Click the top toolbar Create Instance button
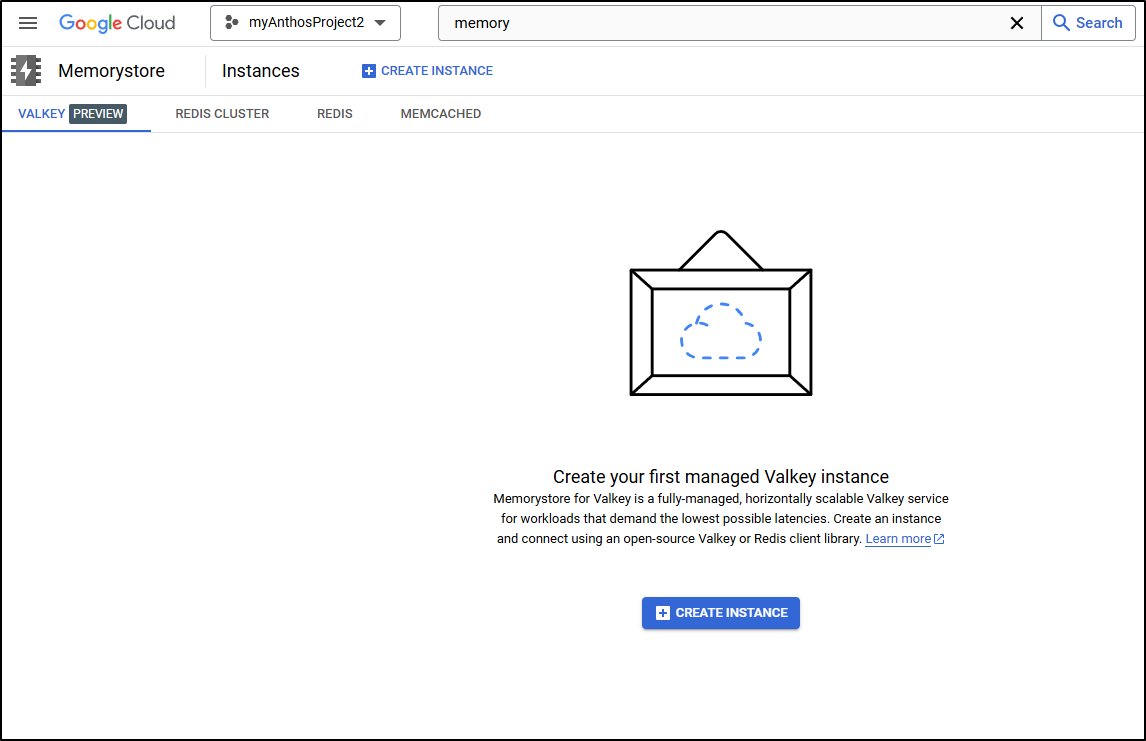 (x=428, y=71)
